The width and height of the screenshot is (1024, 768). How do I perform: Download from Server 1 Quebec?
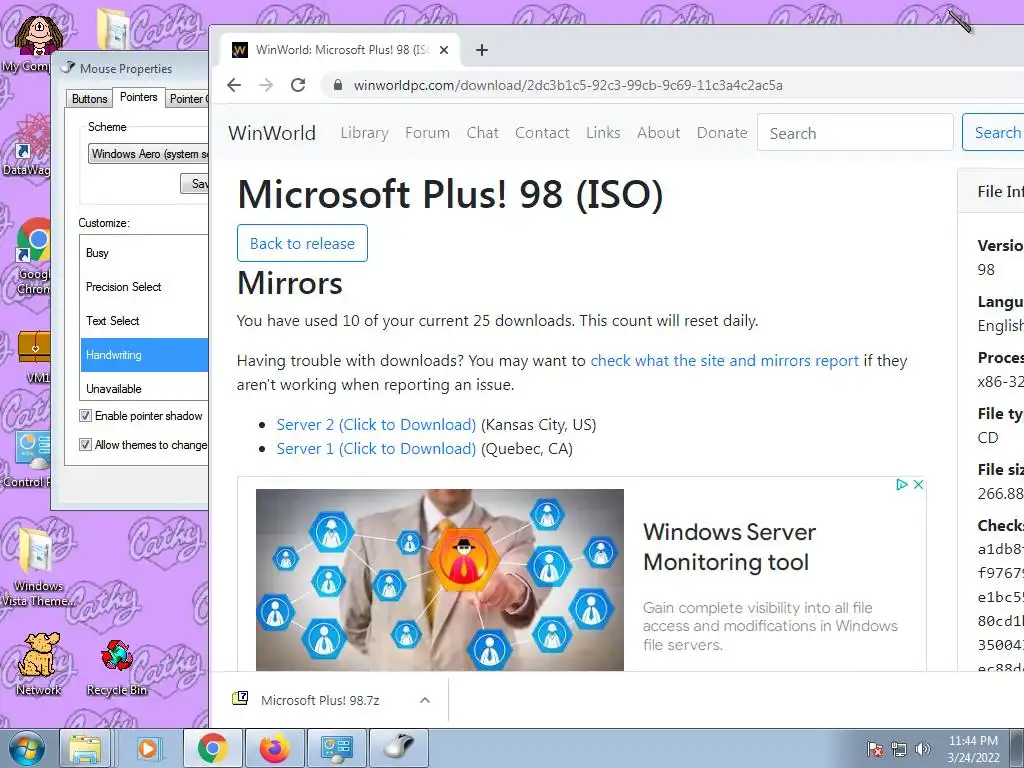coord(376,449)
